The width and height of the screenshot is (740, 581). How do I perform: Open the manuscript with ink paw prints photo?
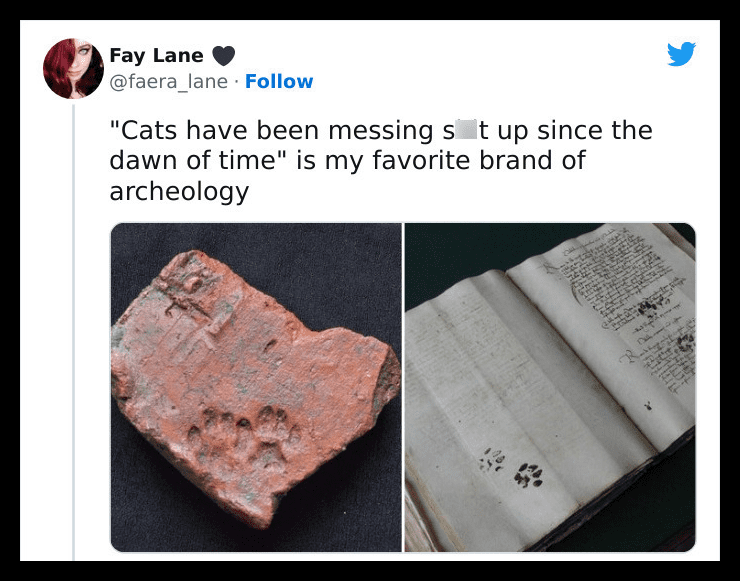pyautogui.click(x=550, y=387)
